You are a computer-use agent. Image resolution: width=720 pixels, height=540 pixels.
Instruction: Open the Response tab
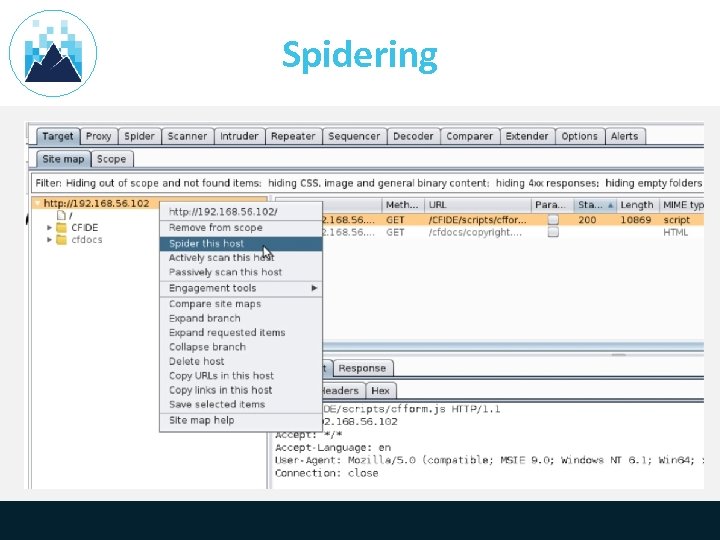(362, 368)
